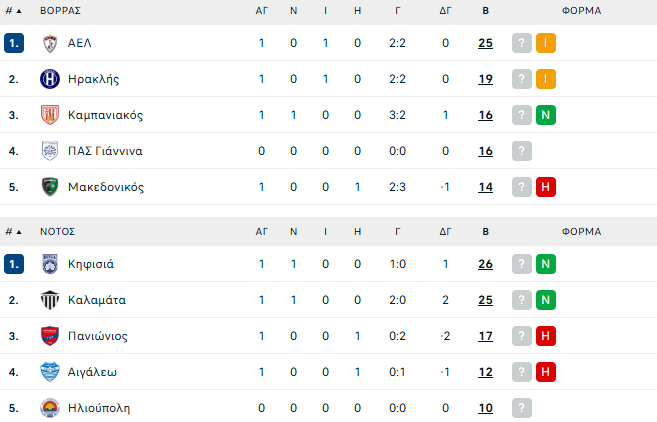Click the Καλαμάτα team logo

[50, 300]
